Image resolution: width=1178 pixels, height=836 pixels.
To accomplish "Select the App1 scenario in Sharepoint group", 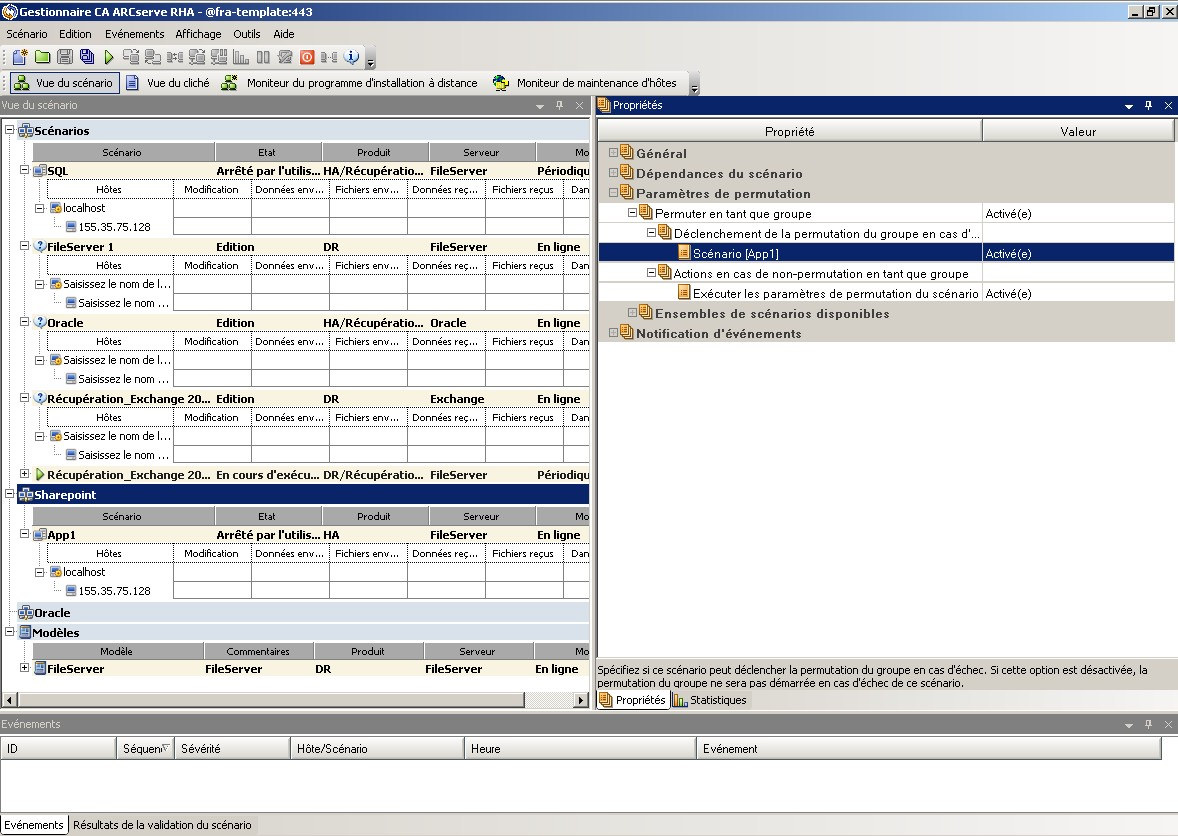I will pyautogui.click(x=63, y=535).
